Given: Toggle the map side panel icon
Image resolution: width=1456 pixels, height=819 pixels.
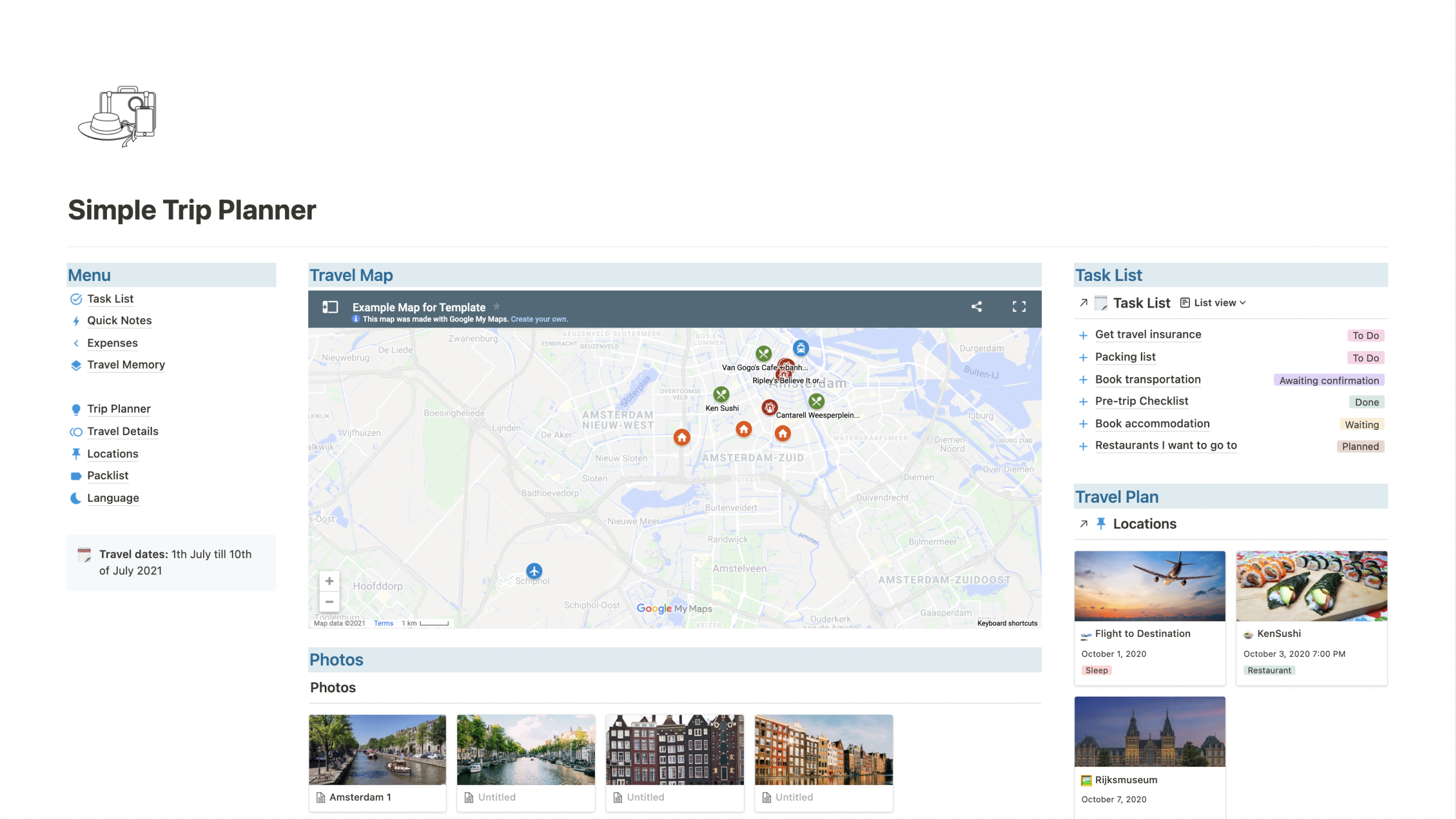Looking at the screenshot, I should tap(329, 307).
